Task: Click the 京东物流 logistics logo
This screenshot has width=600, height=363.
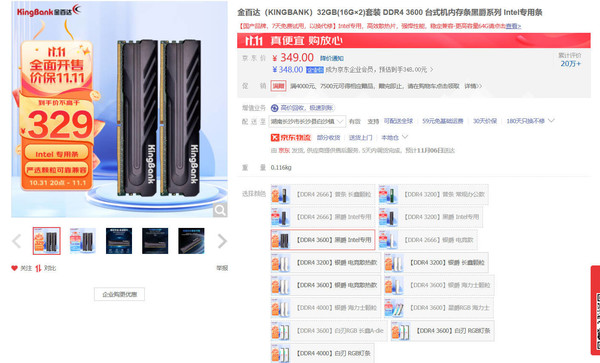Action: point(291,137)
